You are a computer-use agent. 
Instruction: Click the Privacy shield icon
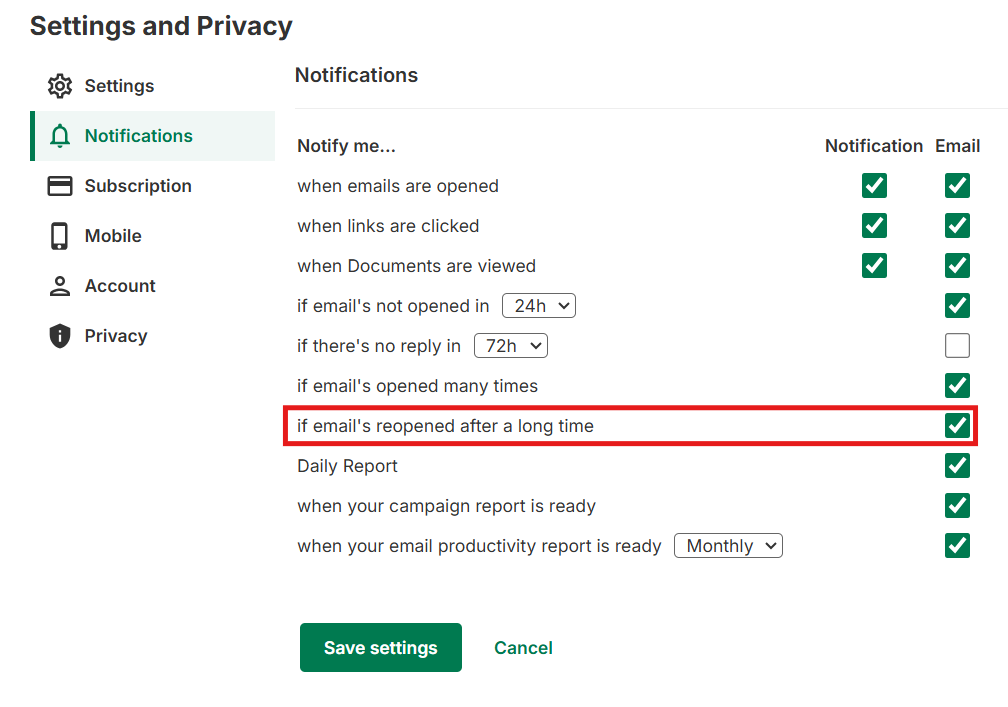60,336
